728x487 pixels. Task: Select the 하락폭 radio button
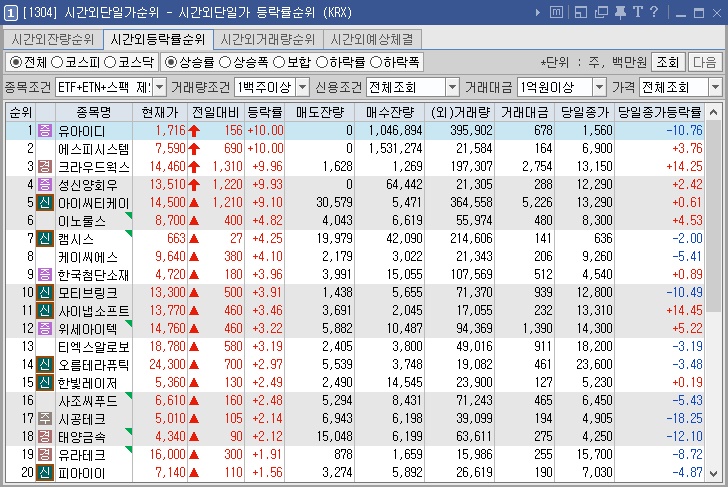[376, 62]
